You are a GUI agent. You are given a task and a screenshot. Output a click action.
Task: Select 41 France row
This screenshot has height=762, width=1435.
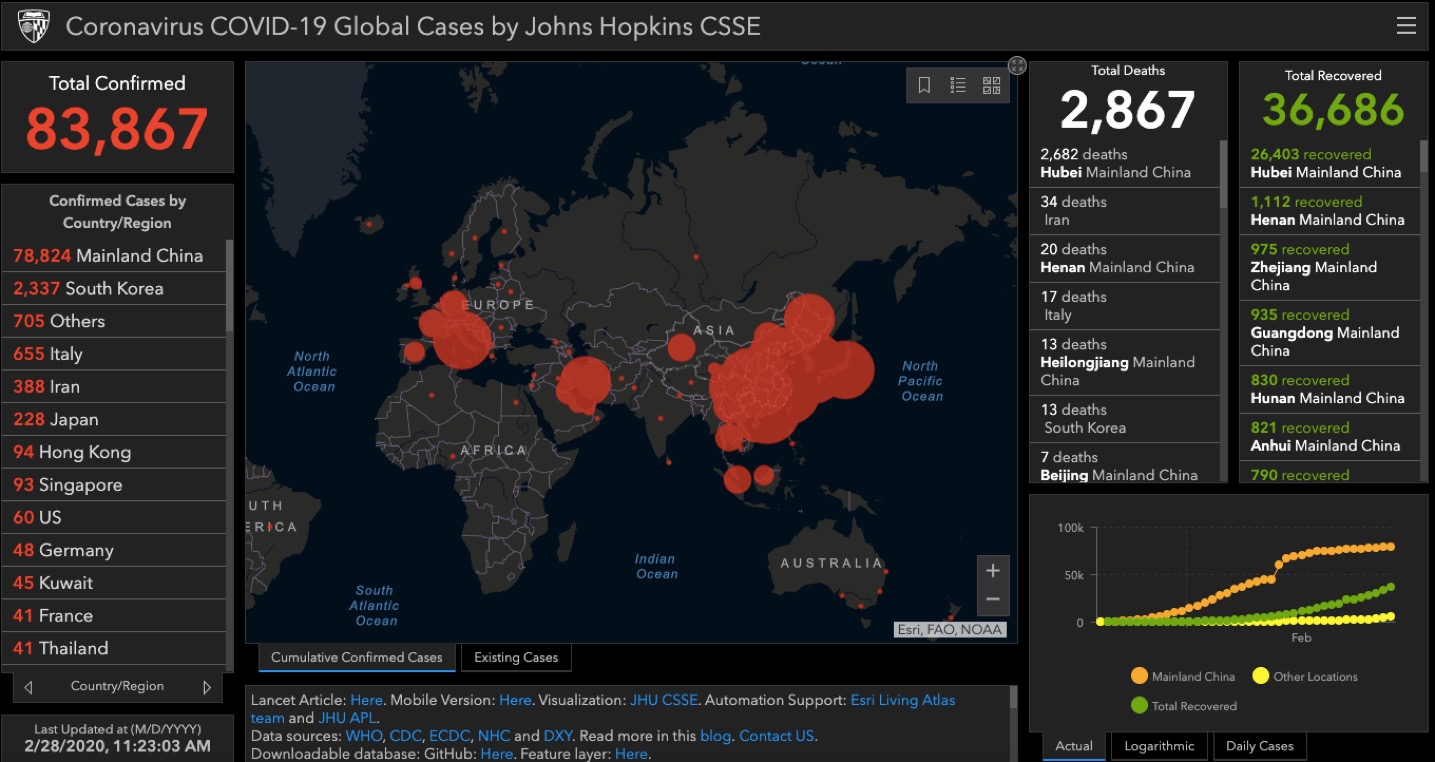[x=115, y=616]
